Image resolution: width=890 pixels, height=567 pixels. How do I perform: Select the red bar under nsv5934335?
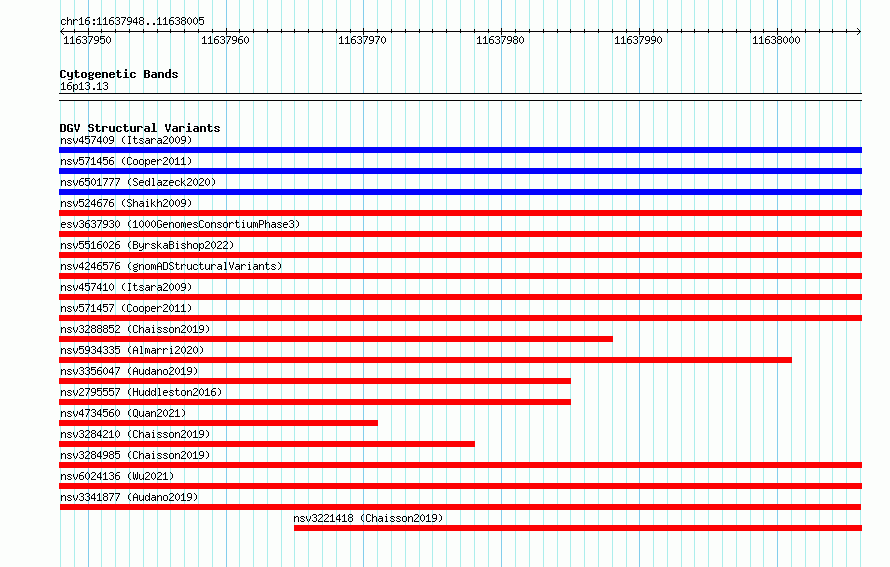point(425,360)
